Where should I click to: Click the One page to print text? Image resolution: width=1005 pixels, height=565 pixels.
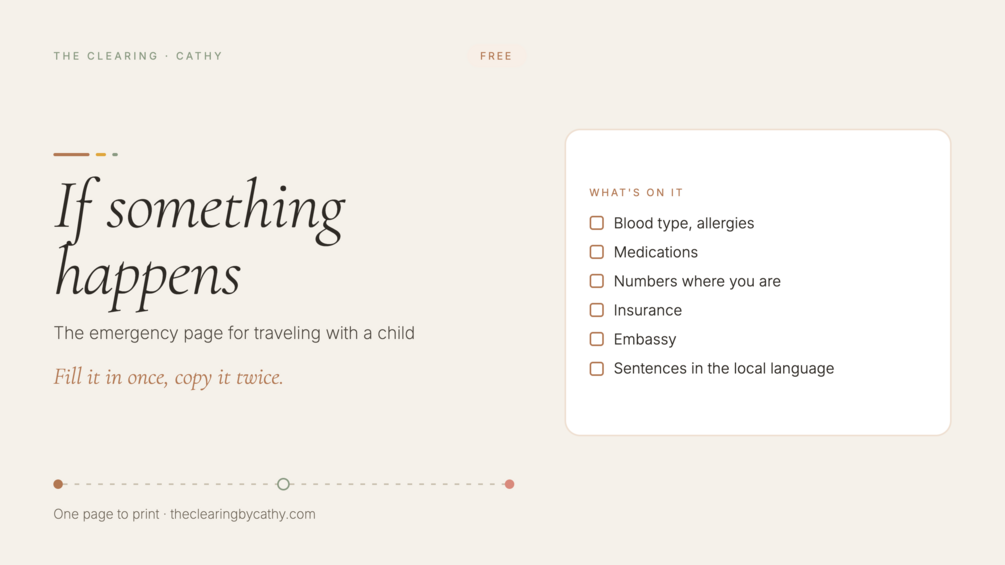point(106,514)
